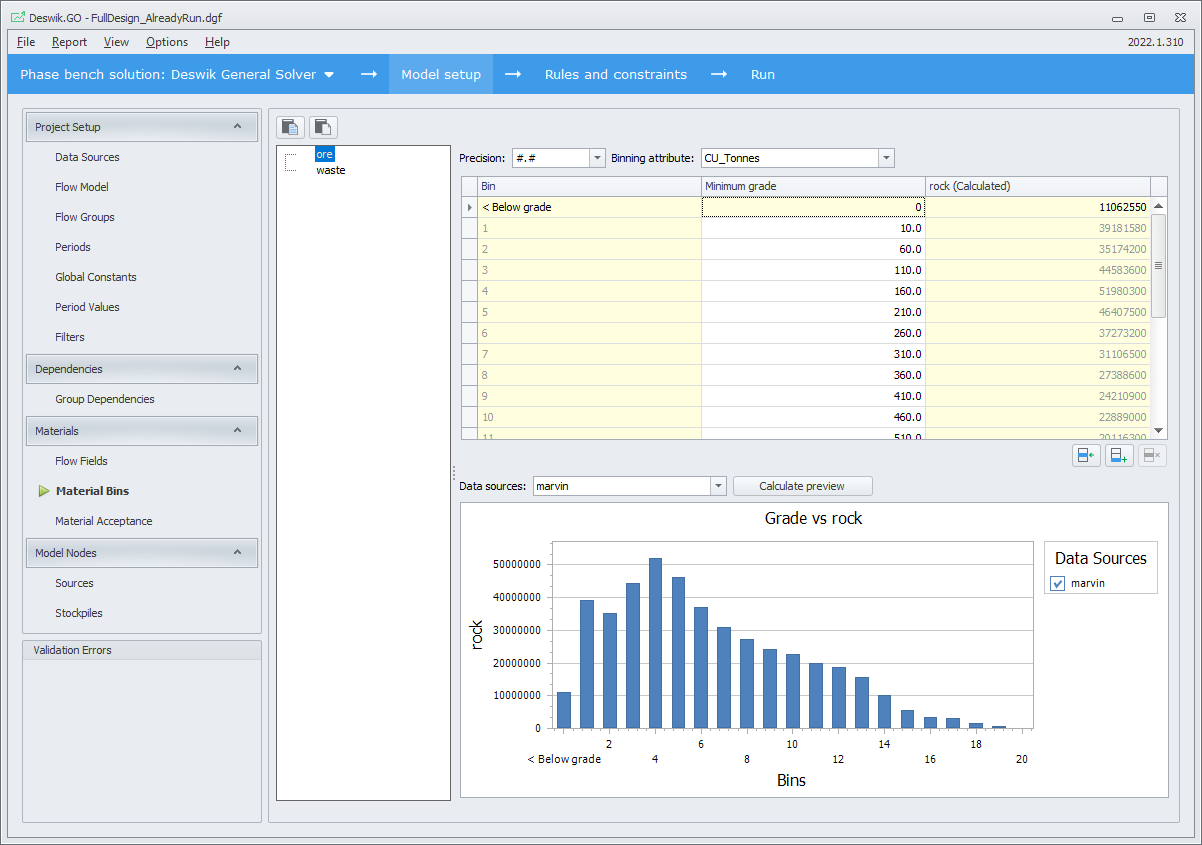Click the grid's vertical scrollbar down arrow
Screen dimensions: 1202x845
tap(1159, 430)
